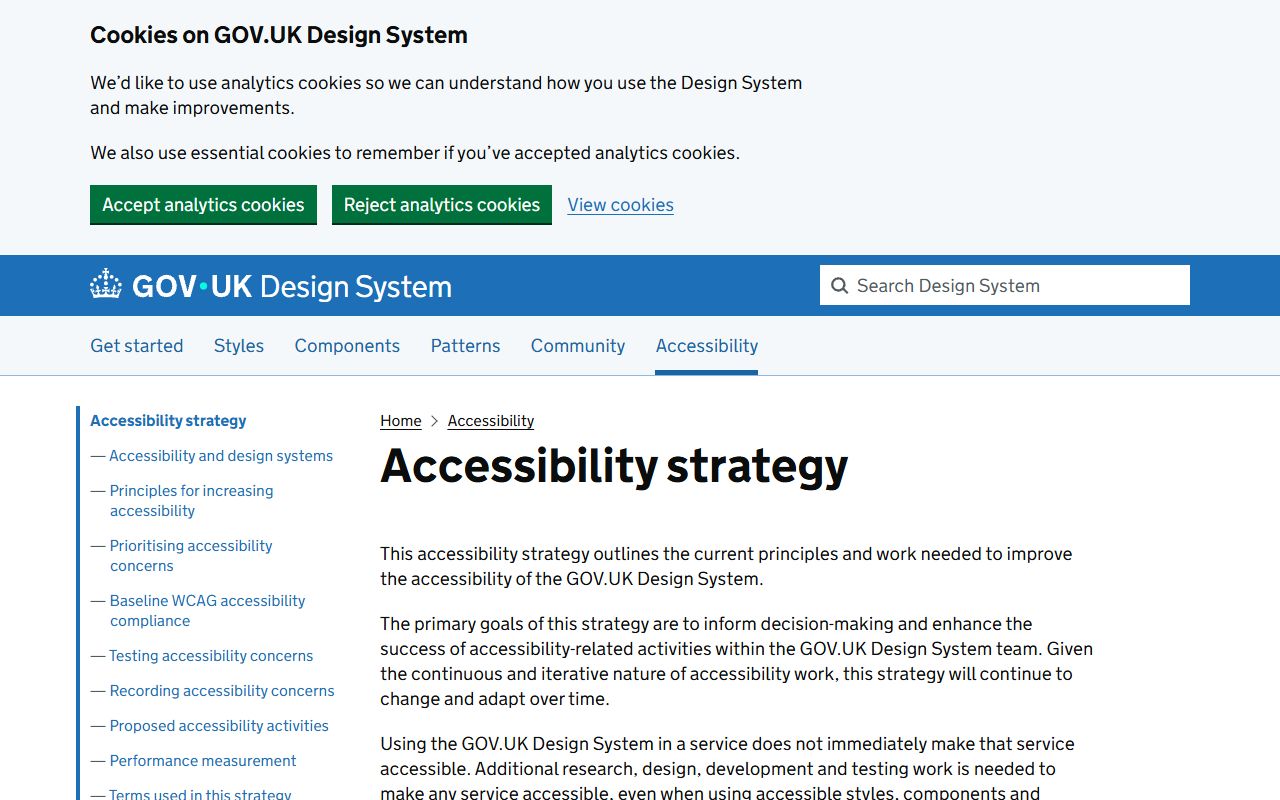The height and width of the screenshot is (800, 1280).
Task: Open Accessibility and design systems page
Action: coord(221,455)
